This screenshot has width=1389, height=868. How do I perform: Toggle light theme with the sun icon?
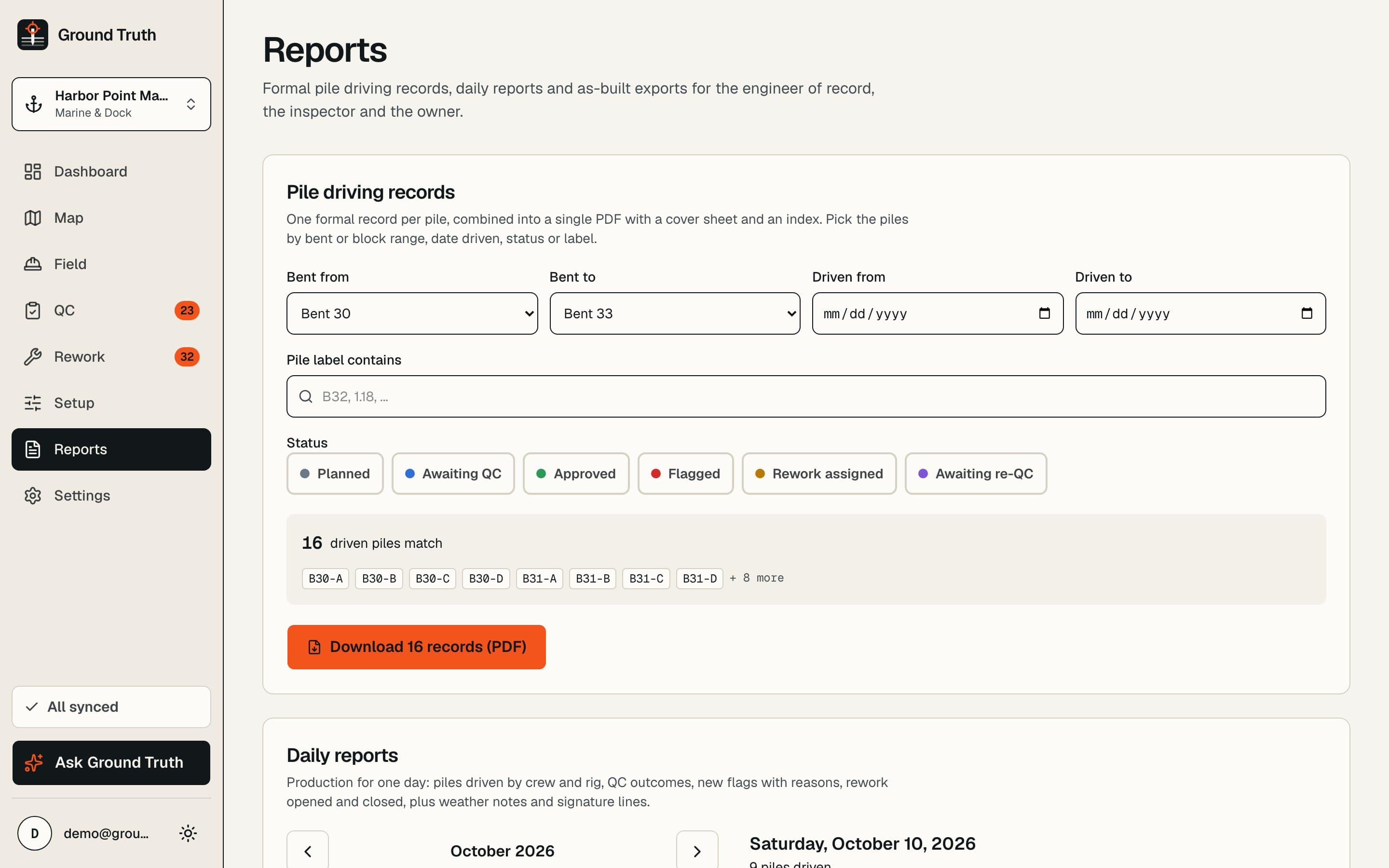coord(188,833)
